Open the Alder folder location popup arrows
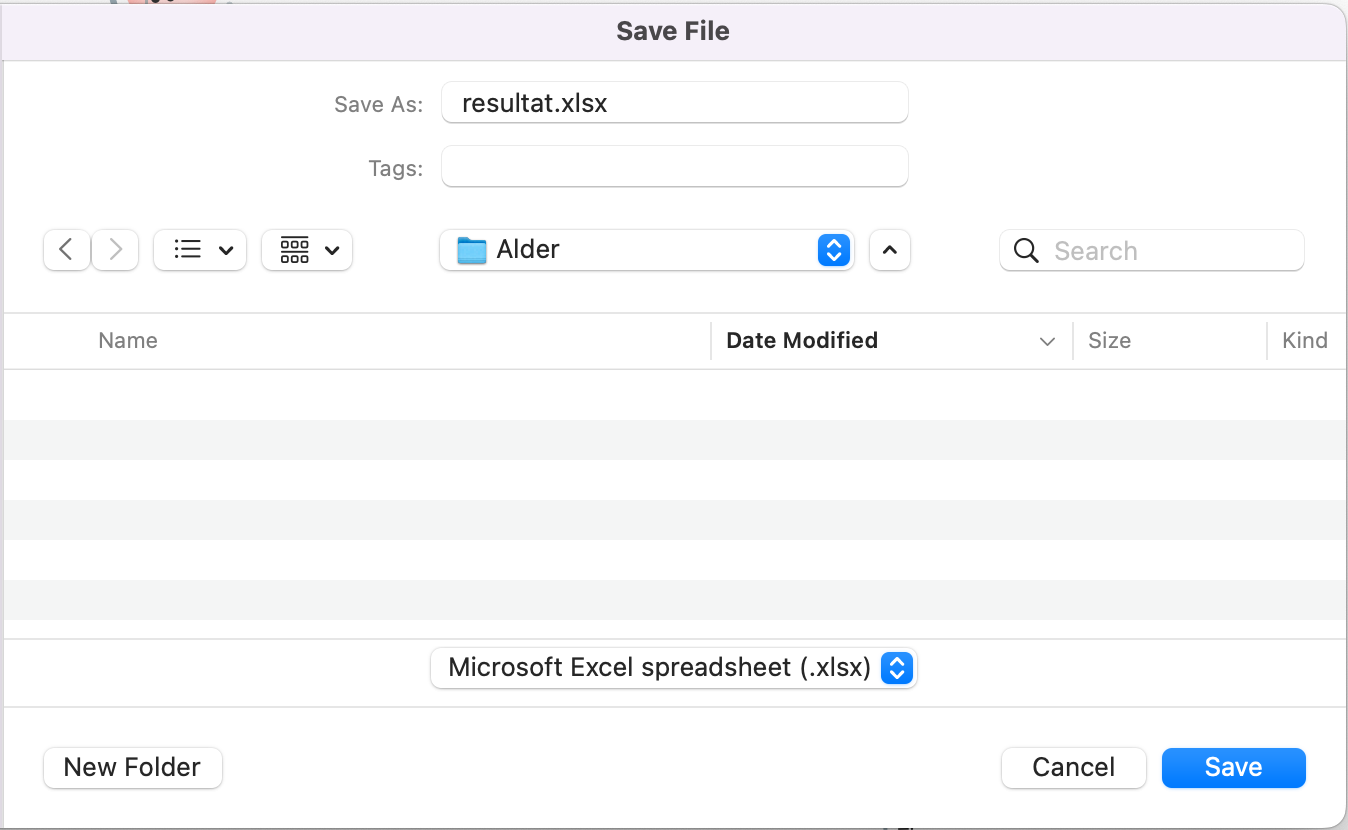The image size is (1348, 830). pyautogui.click(x=833, y=250)
